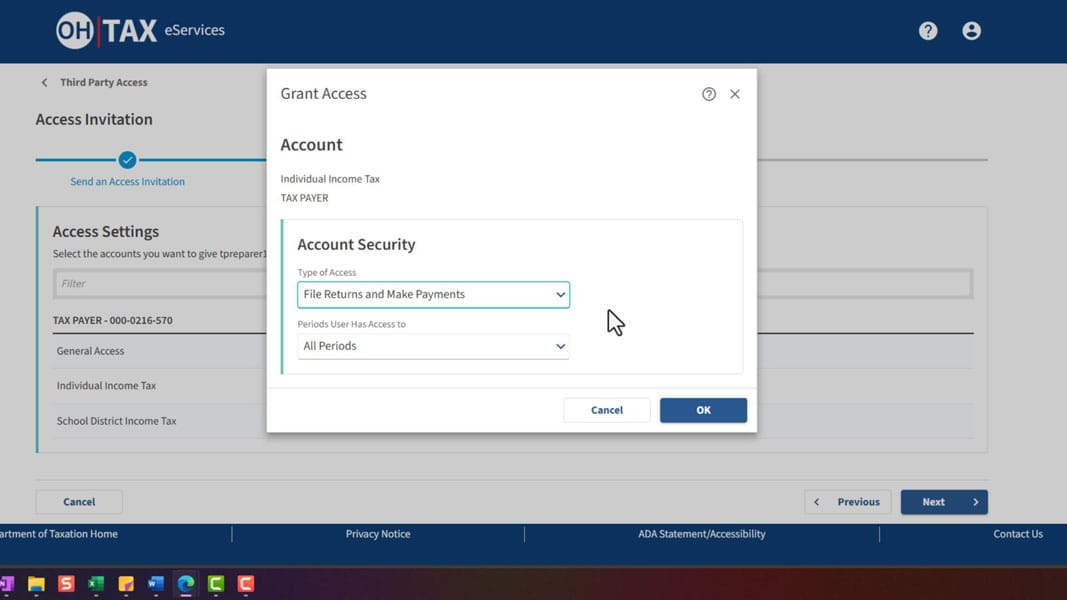
Task: Open the user profile icon in header
Action: click(x=971, y=31)
